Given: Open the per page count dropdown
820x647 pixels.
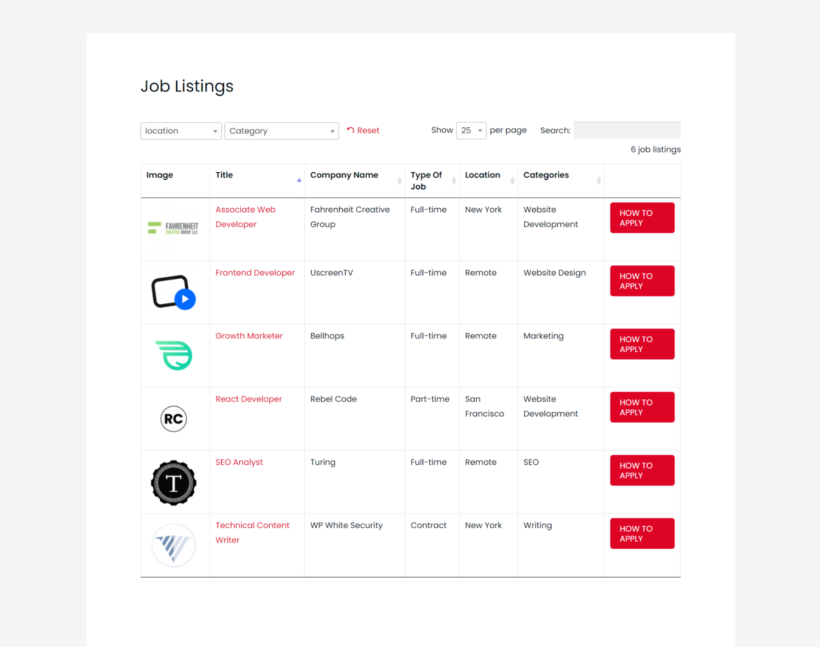Looking at the screenshot, I should pos(471,131).
